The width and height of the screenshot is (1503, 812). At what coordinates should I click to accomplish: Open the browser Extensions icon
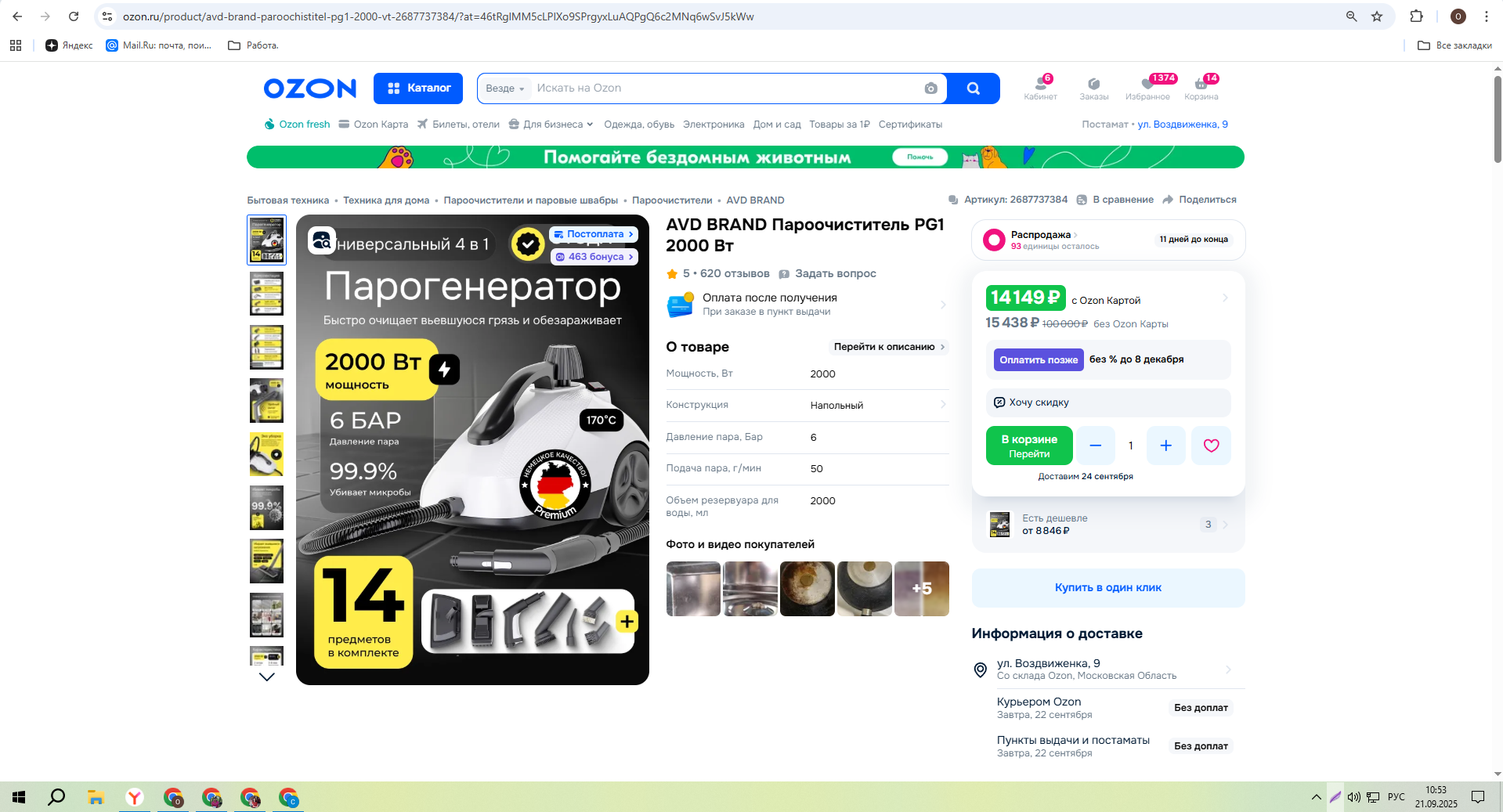click(1417, 16)
